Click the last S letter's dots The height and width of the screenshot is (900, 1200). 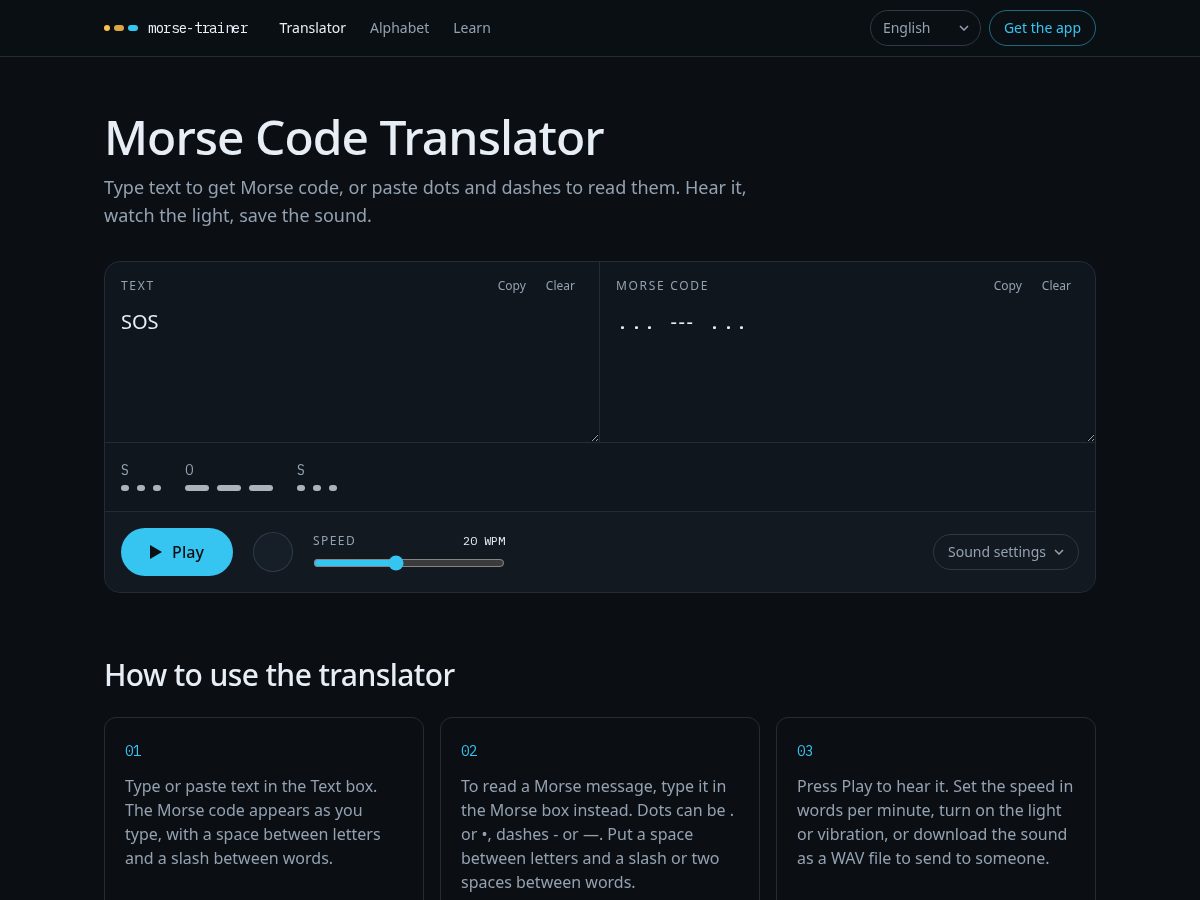(x=317, y=488)
